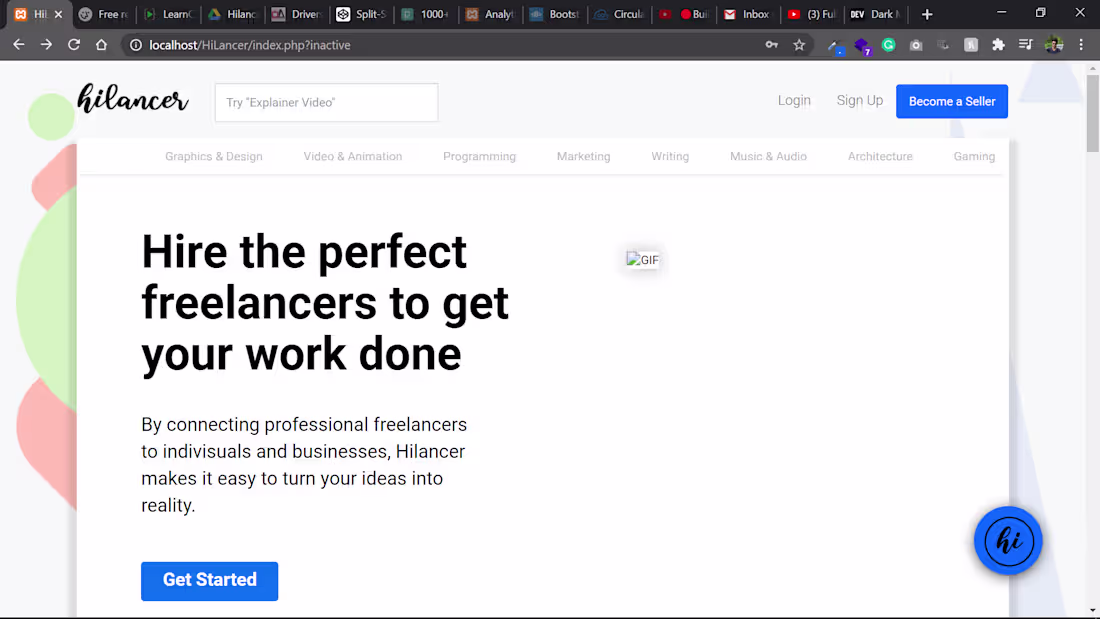Open the Grammarly extension icon

(x=889, y=45)
